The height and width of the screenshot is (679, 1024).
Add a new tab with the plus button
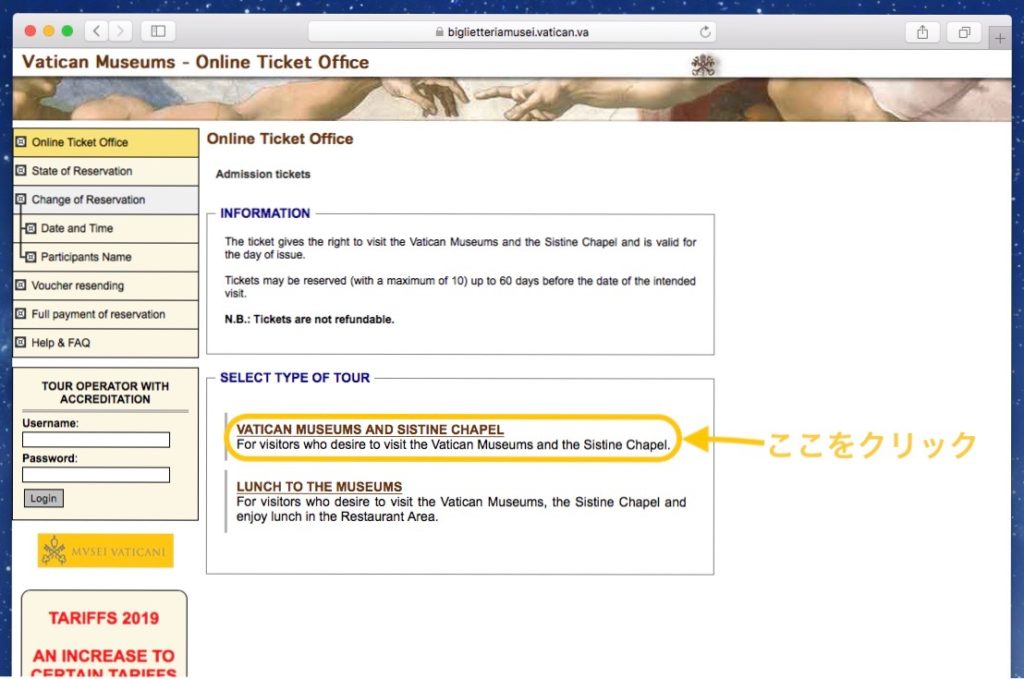point(999,39)
